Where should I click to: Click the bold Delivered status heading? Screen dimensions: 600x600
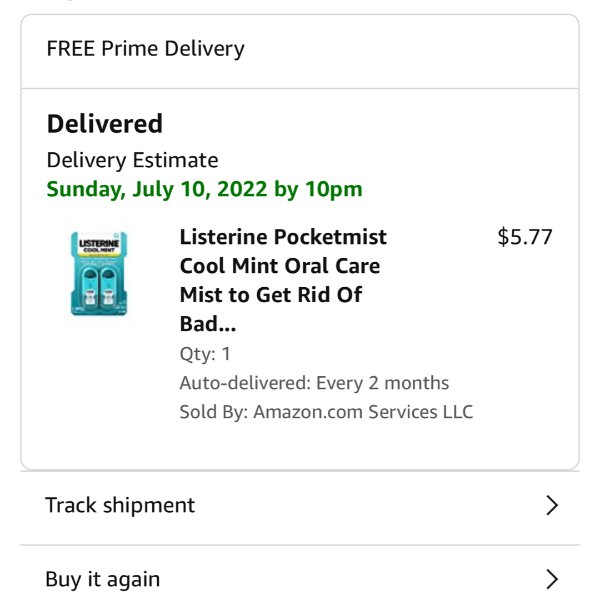coord(105,124)
